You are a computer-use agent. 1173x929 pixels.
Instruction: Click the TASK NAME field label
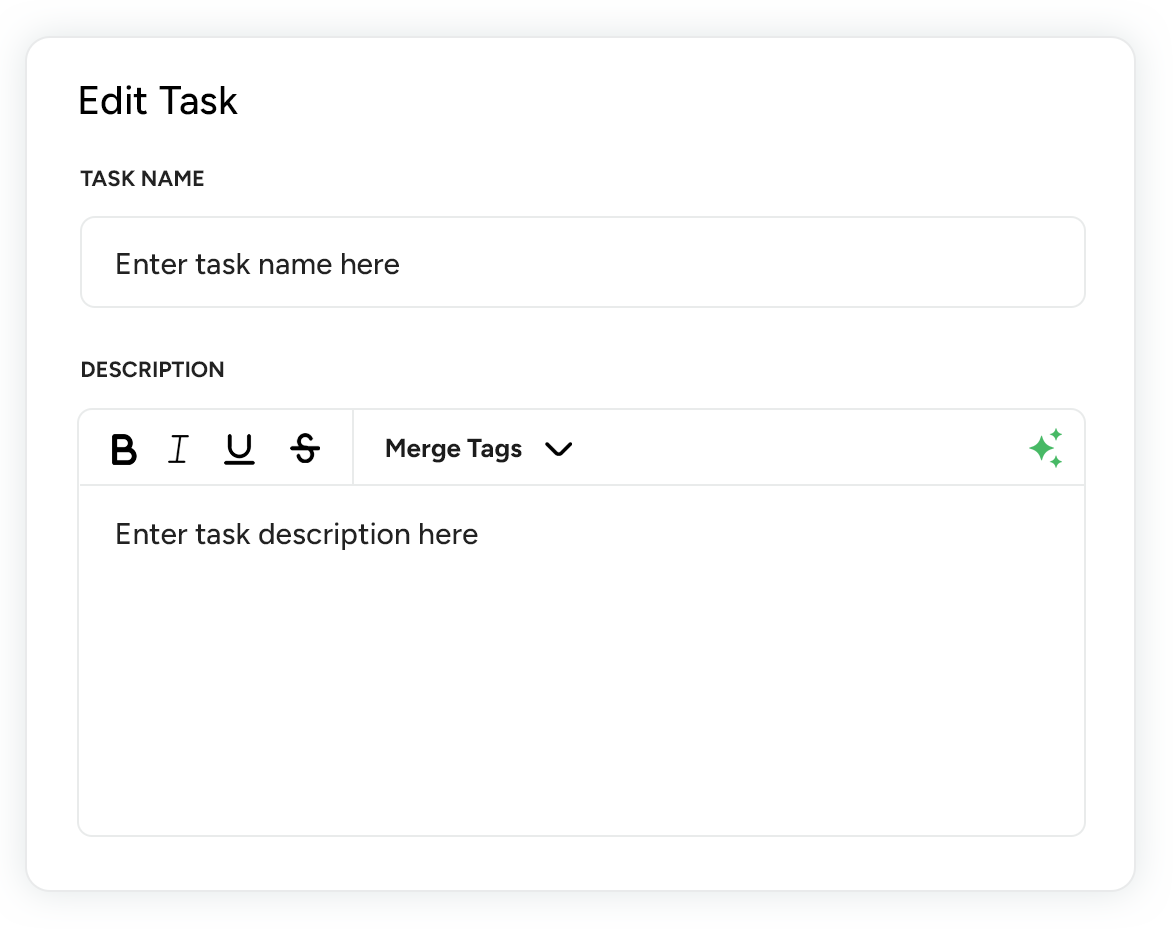[x=142, y=179]
